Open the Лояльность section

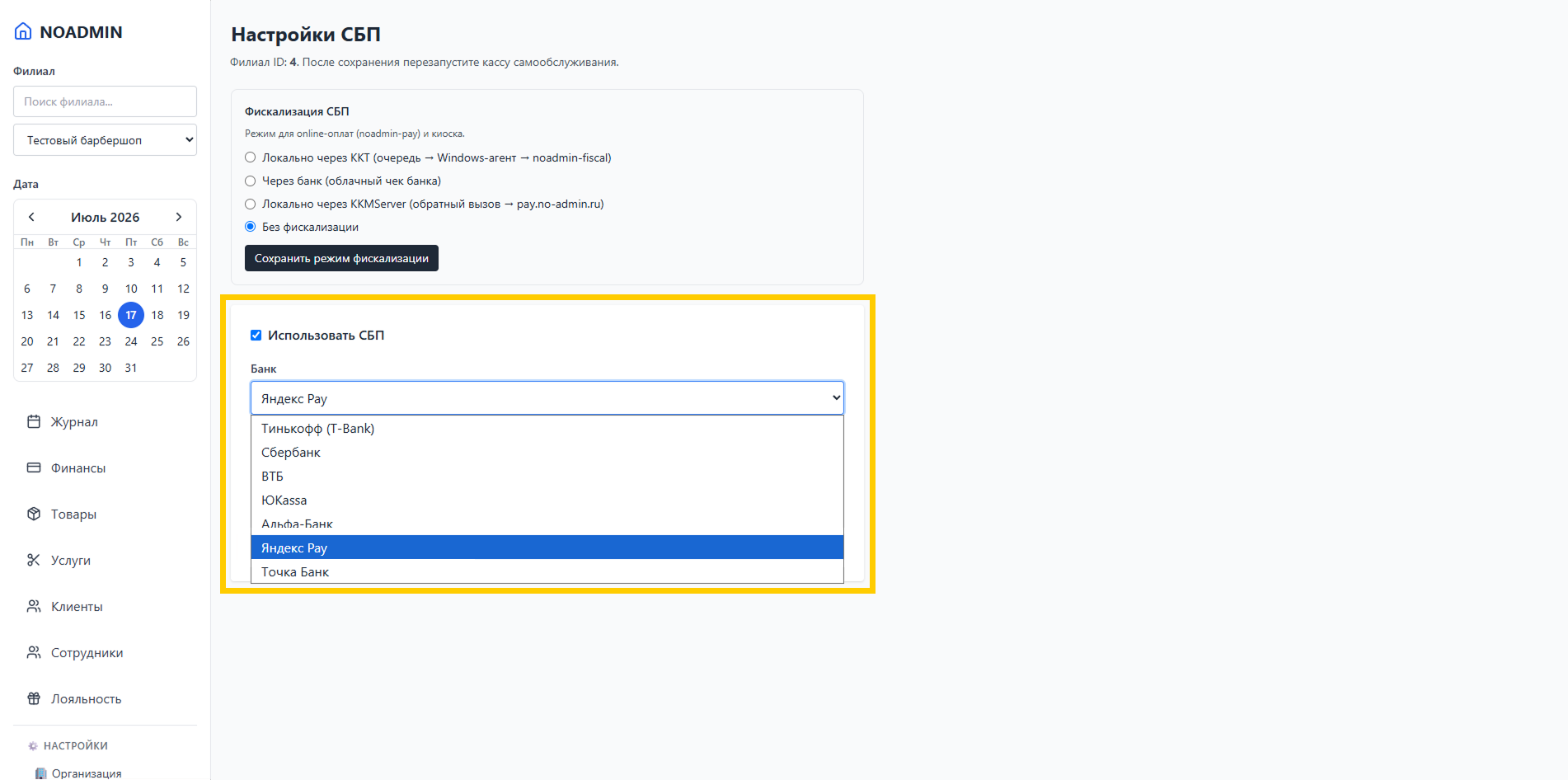[x=86, y=698]
